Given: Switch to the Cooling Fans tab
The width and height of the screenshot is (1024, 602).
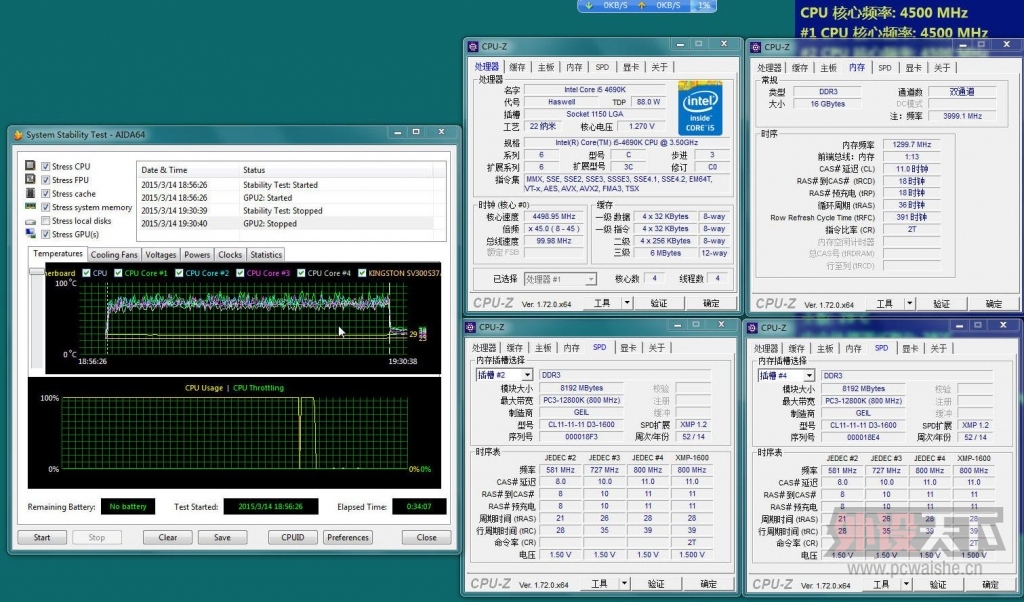Looking at the screenshot, I should click(x=114, y=255).
